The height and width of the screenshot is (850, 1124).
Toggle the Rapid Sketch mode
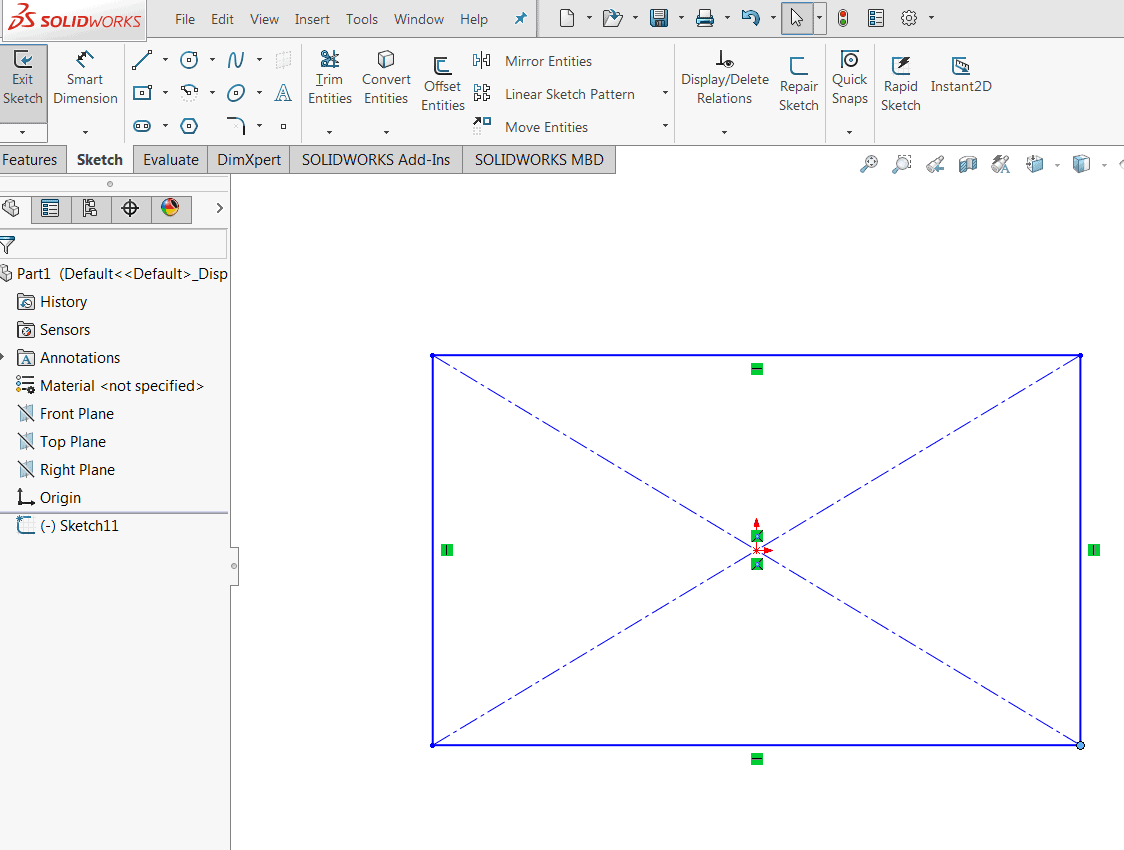[x=900, y=85]
